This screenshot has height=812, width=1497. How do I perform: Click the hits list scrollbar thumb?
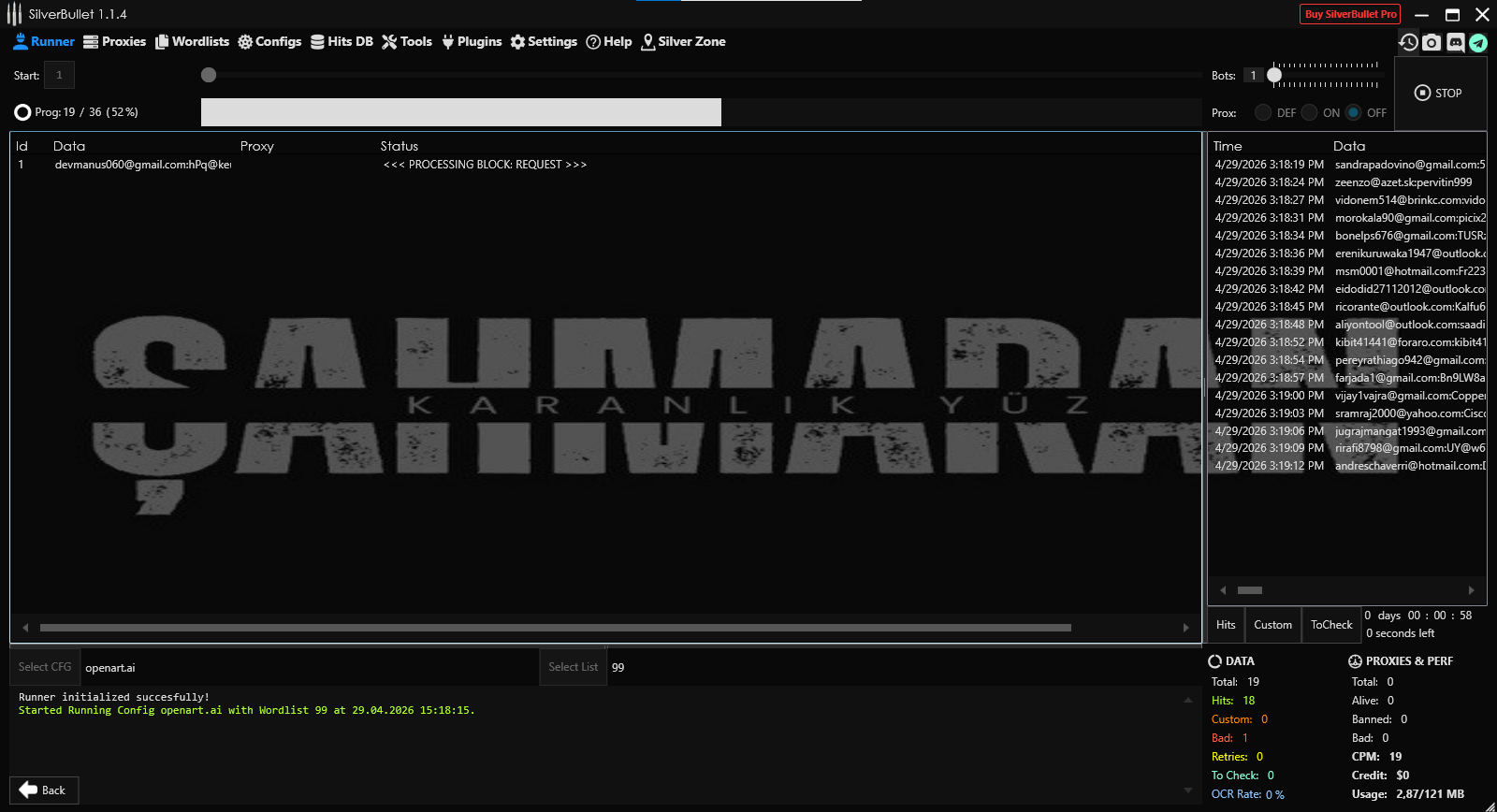1250,590
